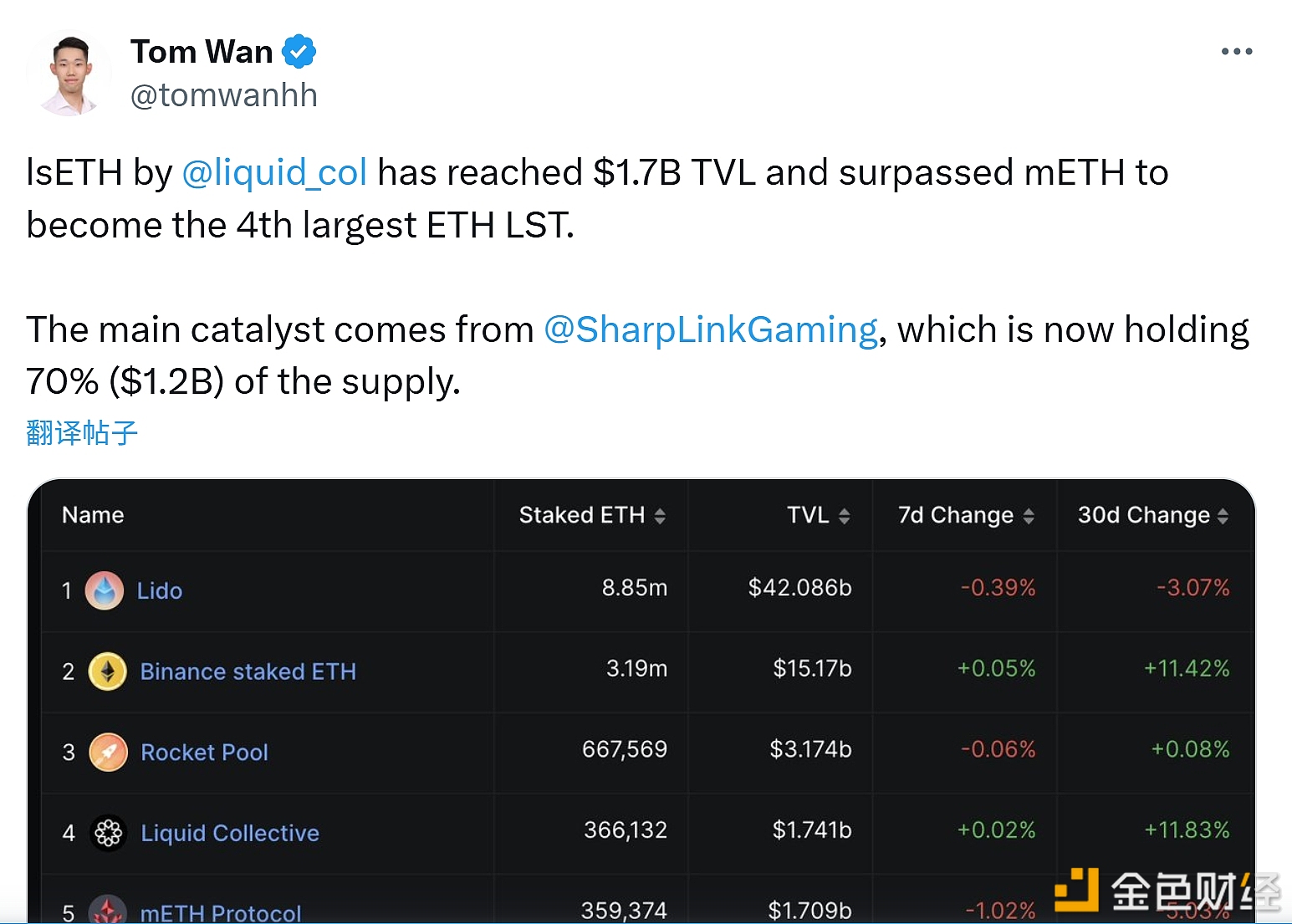The height and width of the screenshot is (924, 1292).
Task: Click the Binance staked ETH logo icon
Action: click(108, 671)
